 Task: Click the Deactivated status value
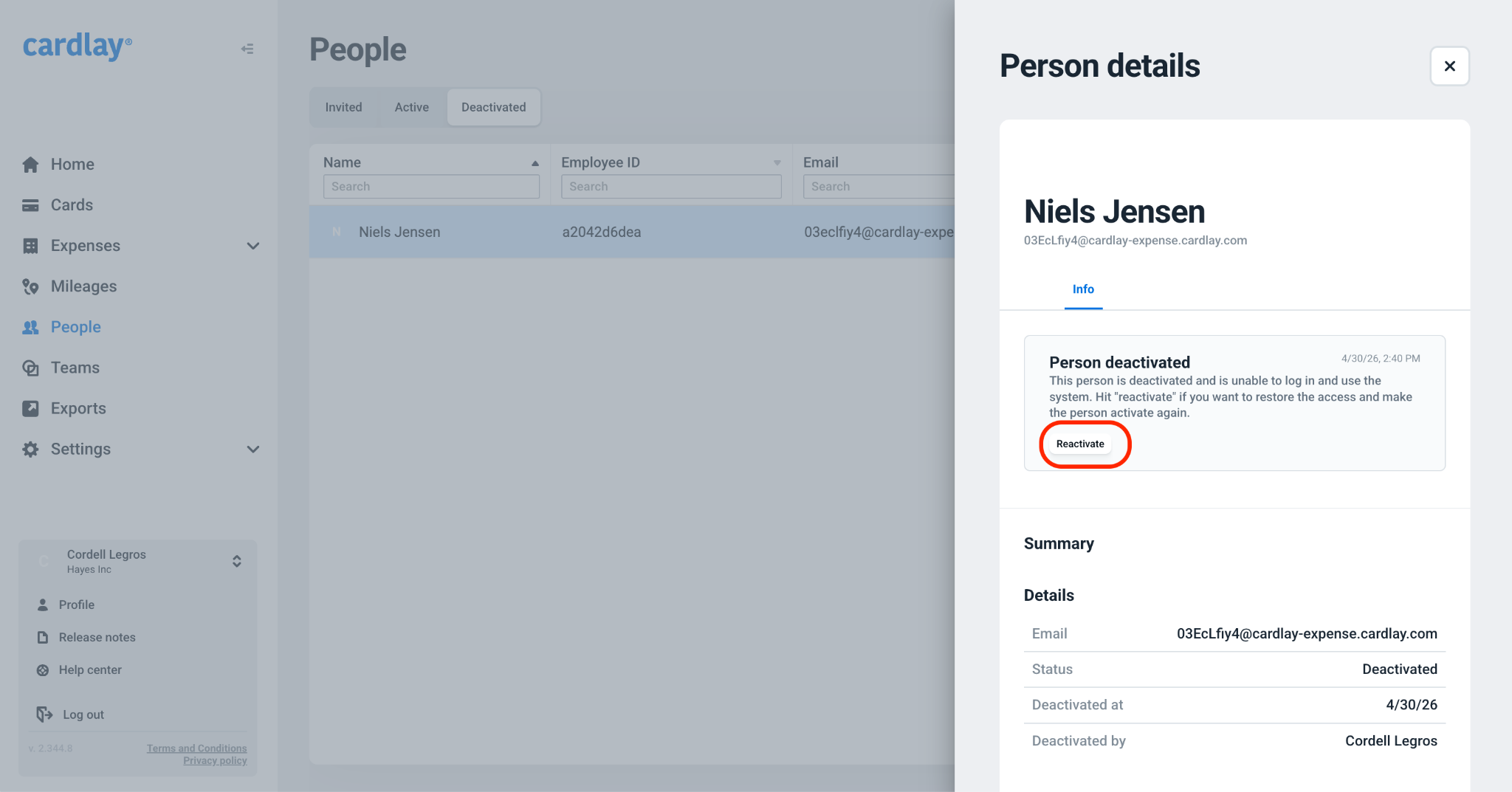point(1400,669)
